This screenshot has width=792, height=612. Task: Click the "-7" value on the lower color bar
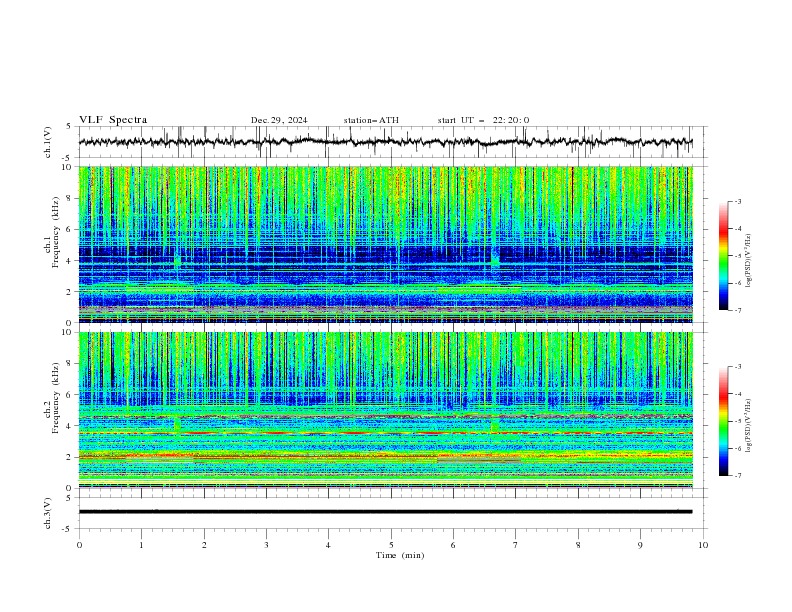point(737,475)
